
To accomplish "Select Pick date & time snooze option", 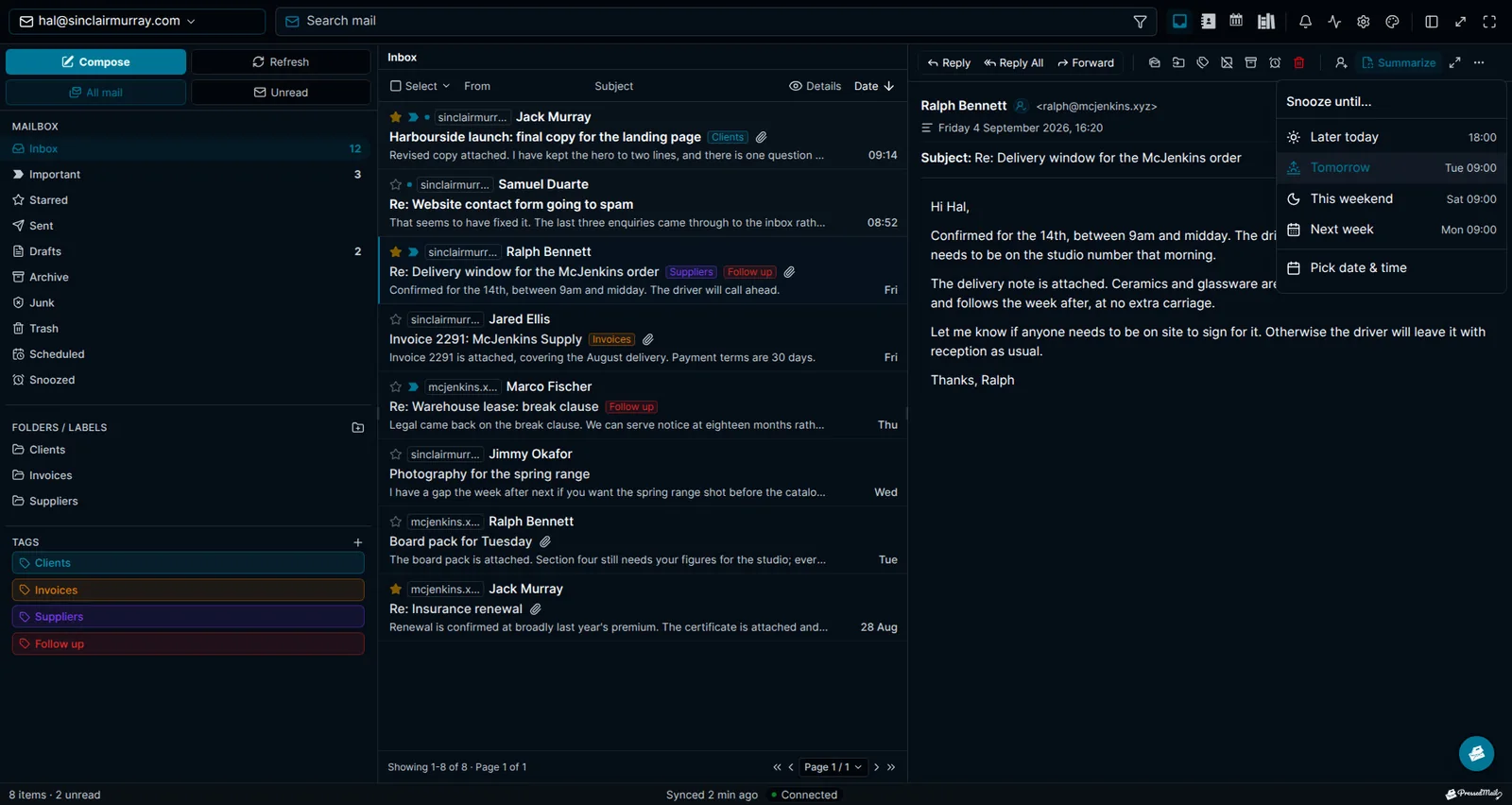I will pyautogui.click(x=1391, y=267).
